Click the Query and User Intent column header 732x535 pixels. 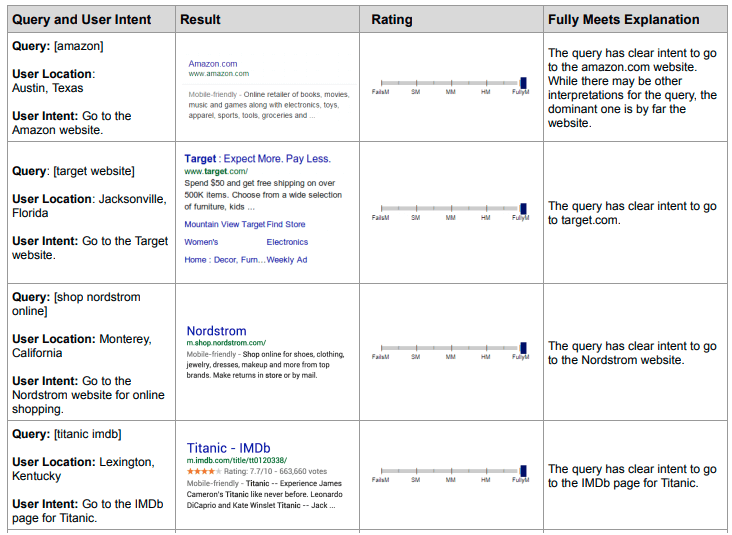(82, 20)
